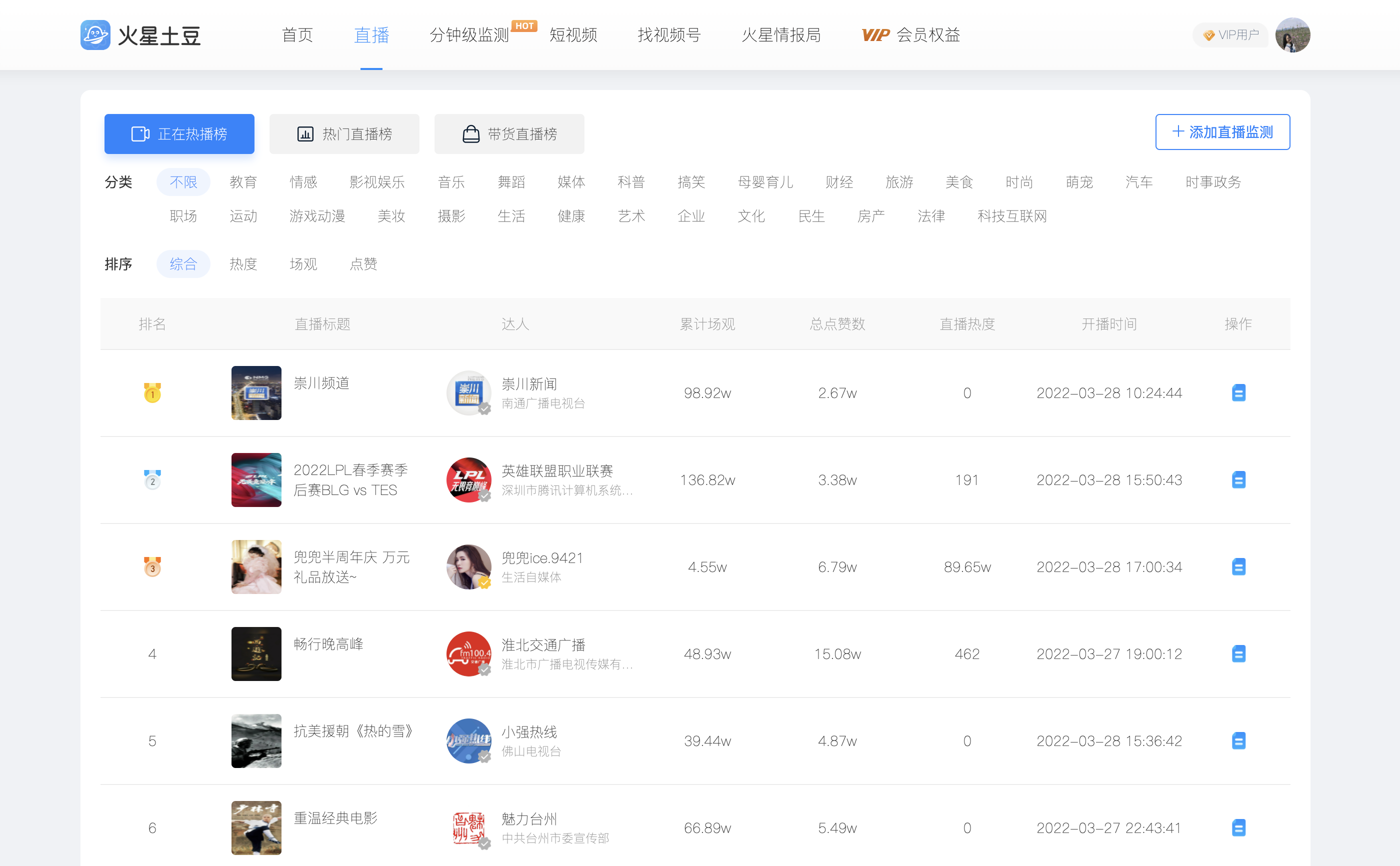Click 英雄联盟职业联赛 LPL avatar icon
Image resolution: width=1400 pixels, height=866 pixels.
tap(468, 480)
